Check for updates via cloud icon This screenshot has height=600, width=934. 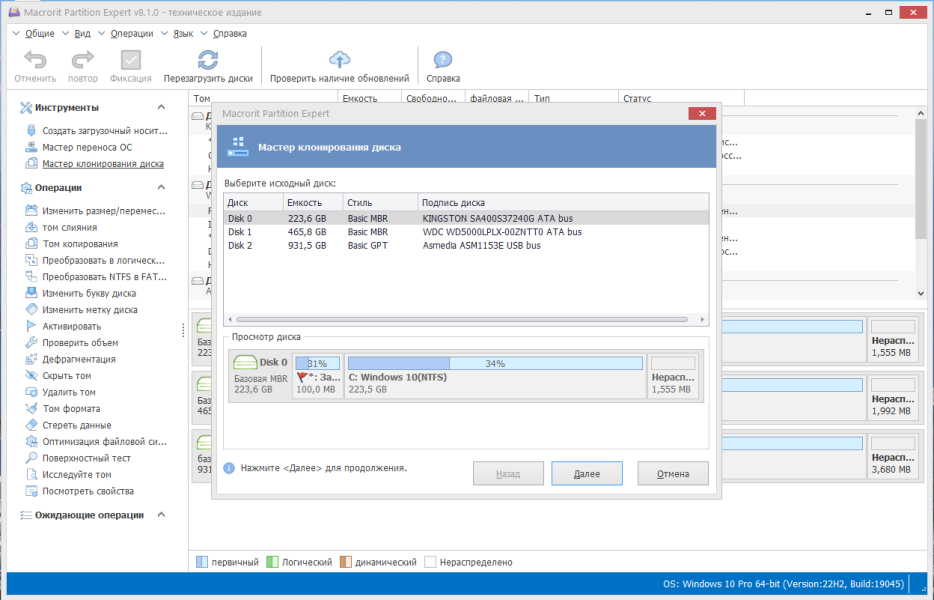(340, 60)
